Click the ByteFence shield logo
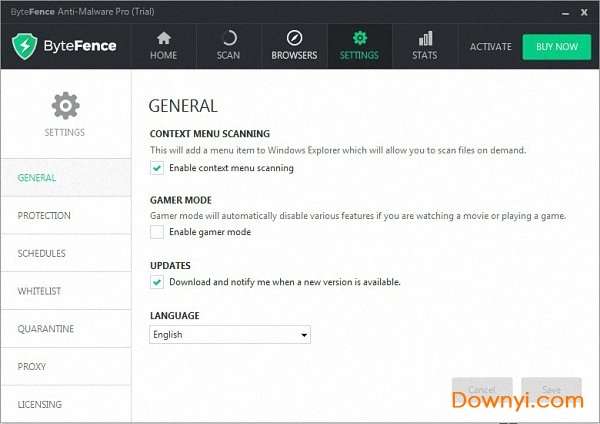 tap(25, 47)
